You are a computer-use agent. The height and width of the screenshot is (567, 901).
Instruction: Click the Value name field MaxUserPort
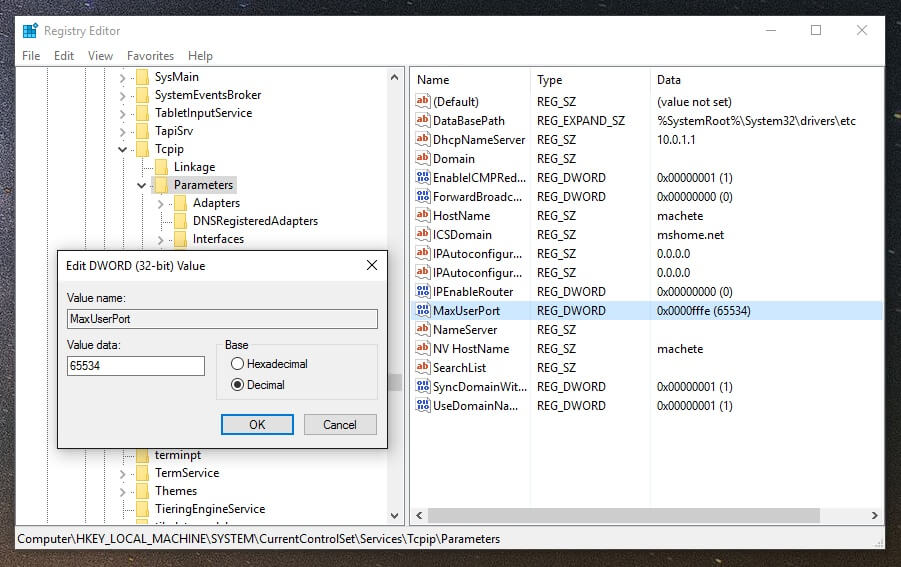click(x=222, y=319)
